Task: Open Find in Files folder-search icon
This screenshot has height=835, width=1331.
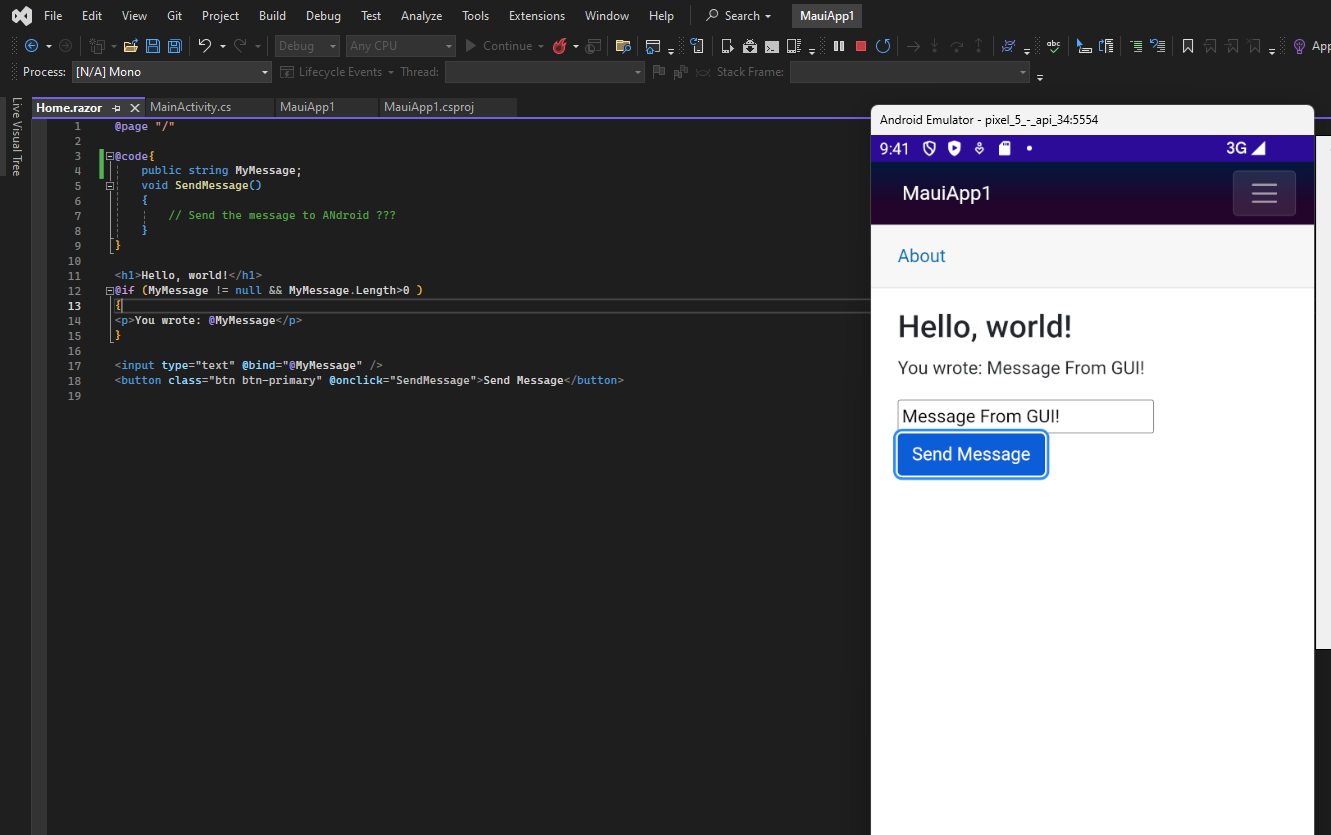Action: [x=623, y=46]
